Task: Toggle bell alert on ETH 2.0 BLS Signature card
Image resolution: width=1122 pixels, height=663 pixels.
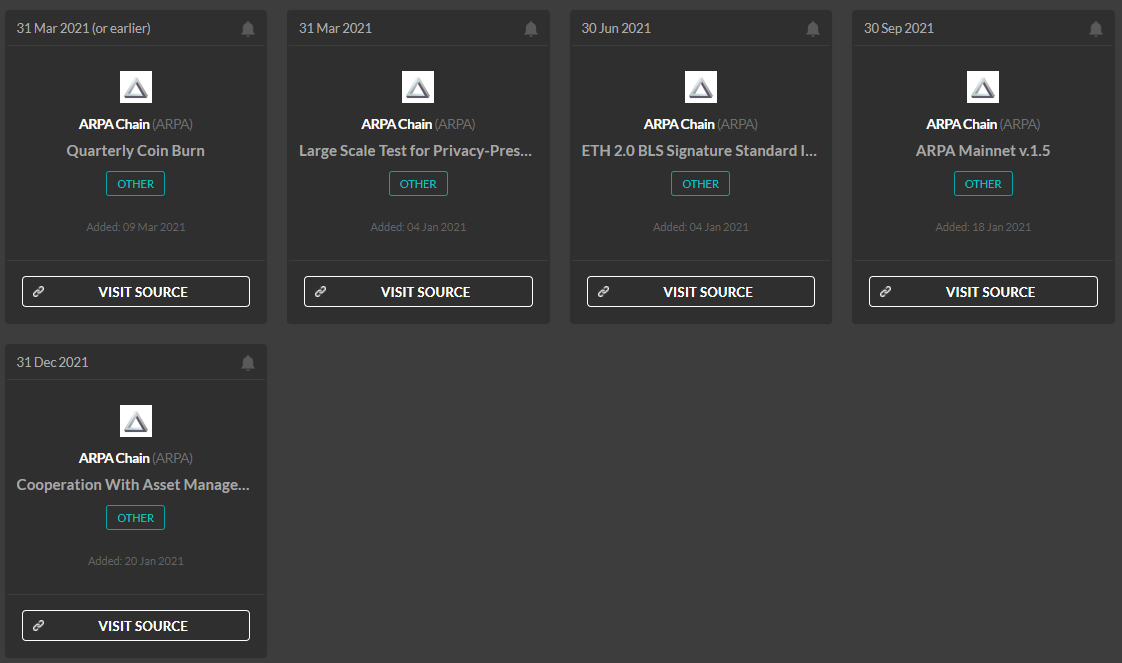Action: pos(813,29)
